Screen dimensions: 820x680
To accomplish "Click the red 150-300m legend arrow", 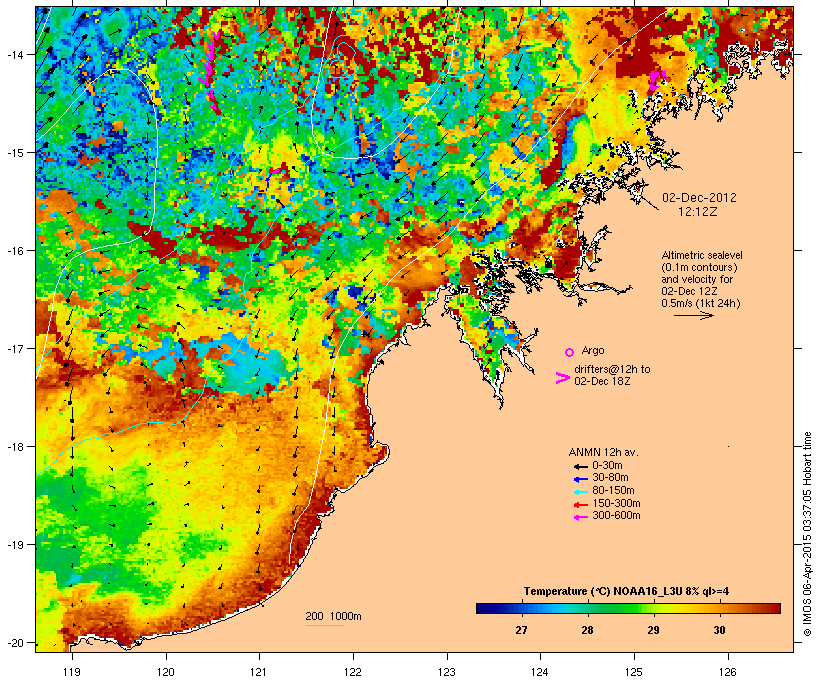I will (x=580, y=505).
